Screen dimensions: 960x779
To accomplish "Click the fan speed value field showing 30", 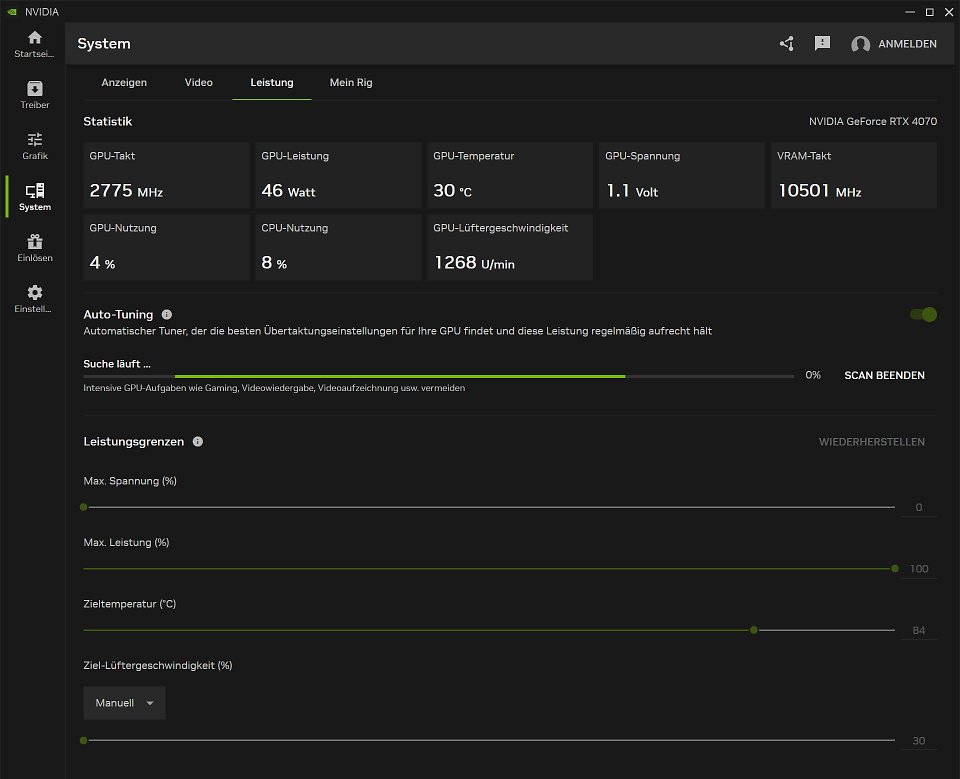I will click(x=918, y=741).
